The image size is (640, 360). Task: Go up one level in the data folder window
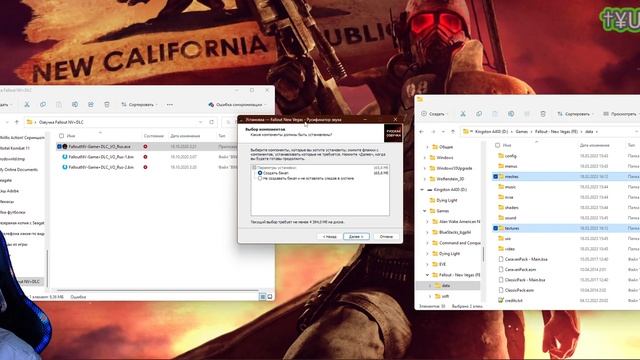point(453,131)
